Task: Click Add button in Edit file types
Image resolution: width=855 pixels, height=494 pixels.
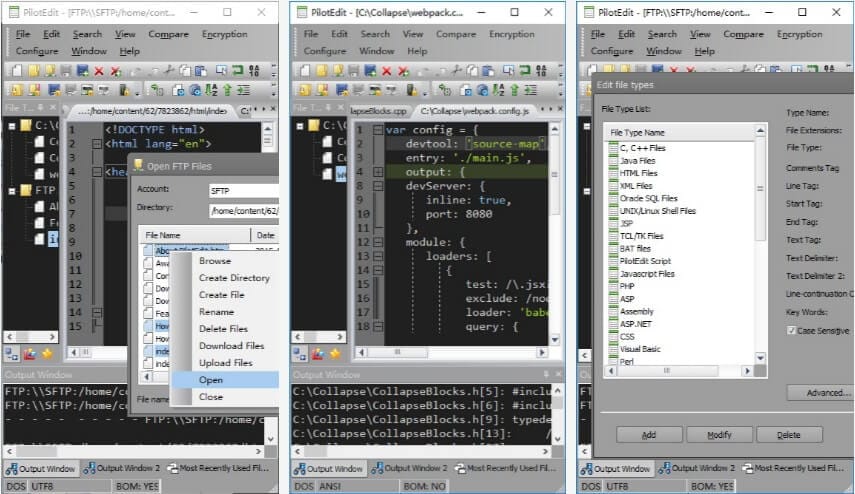Action: 649,435
